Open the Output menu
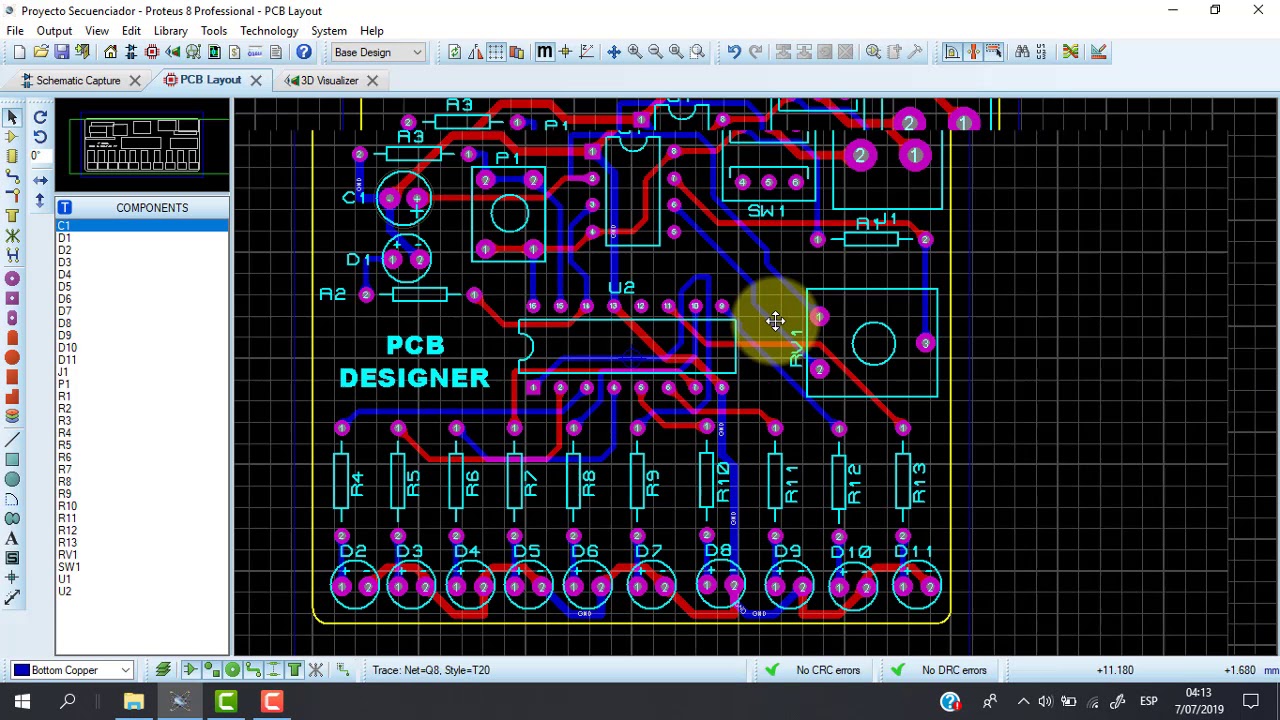This screenshot has width=1280, height=720. (x=54, y=31)
